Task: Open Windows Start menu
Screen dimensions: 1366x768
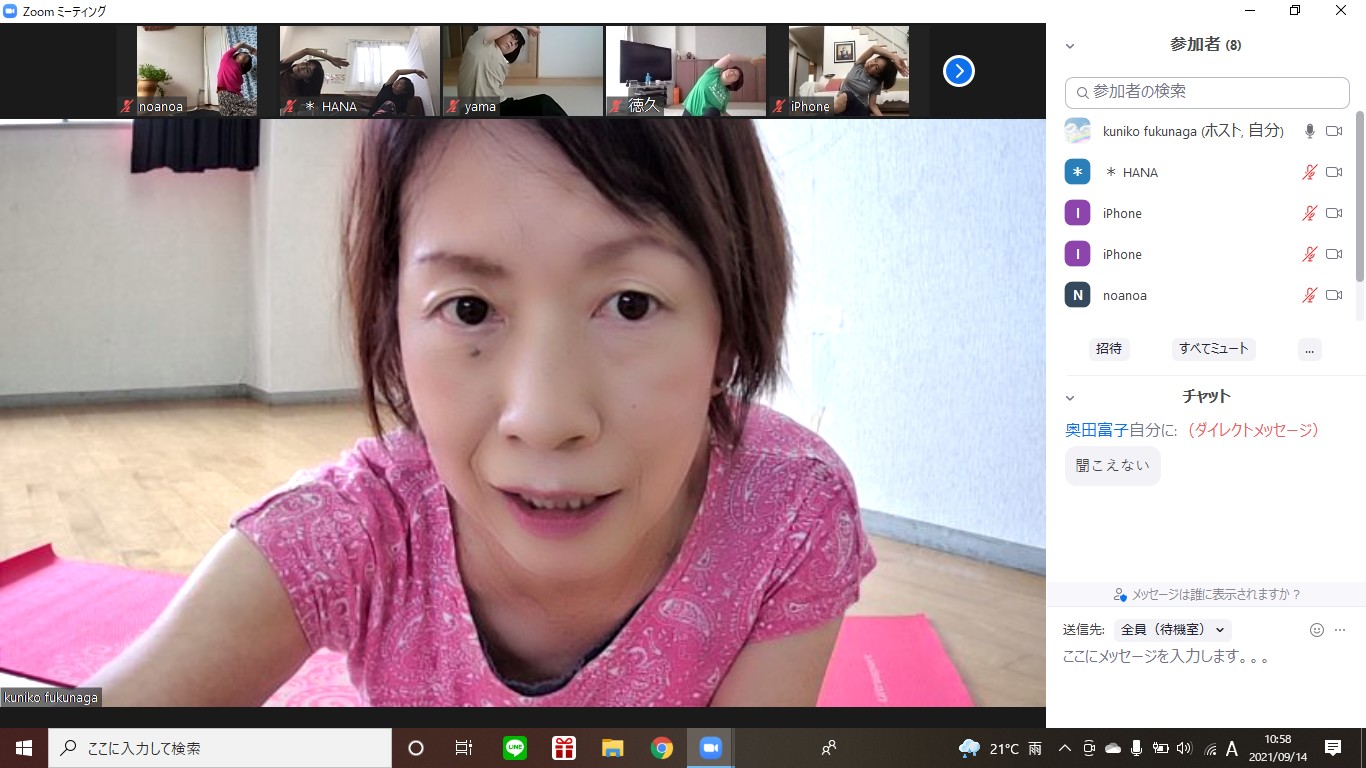Action: [x=23, y=748]
